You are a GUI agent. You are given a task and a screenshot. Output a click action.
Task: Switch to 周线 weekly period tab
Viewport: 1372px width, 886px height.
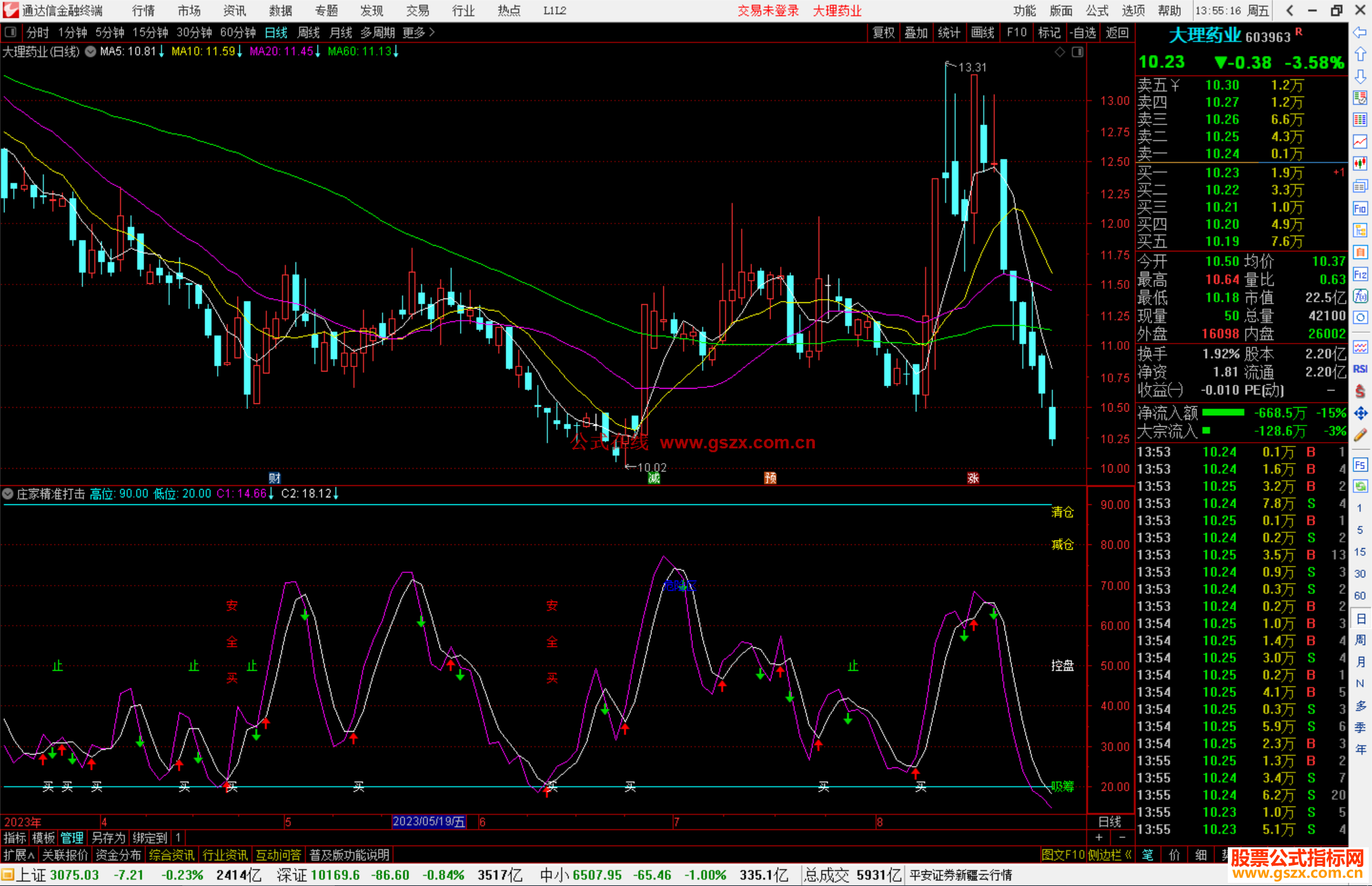point(309,32)
